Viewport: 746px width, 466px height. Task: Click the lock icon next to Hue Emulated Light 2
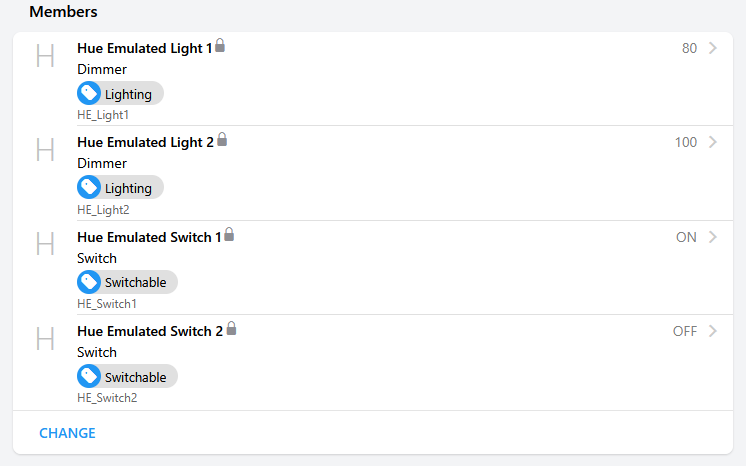(x=222, y=140)
